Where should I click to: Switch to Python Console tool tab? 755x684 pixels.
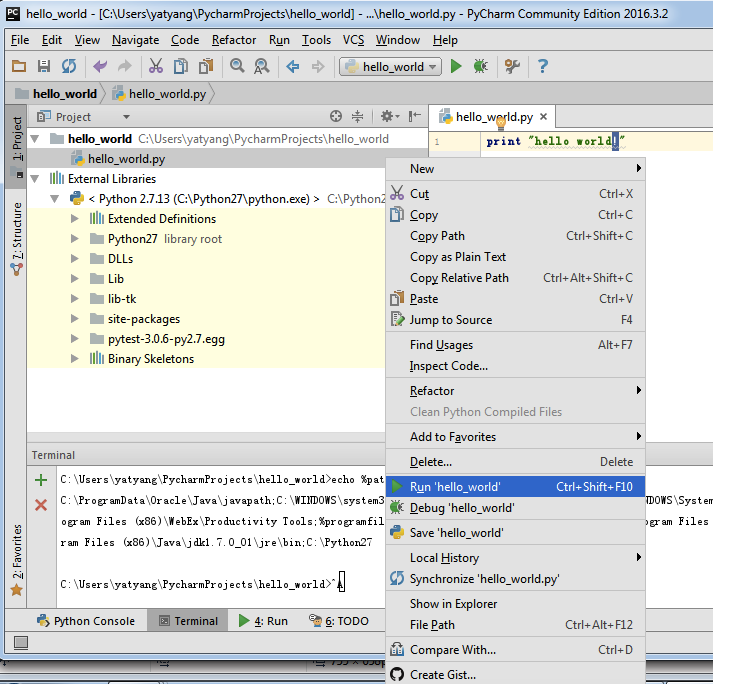(x=86, y=621)
